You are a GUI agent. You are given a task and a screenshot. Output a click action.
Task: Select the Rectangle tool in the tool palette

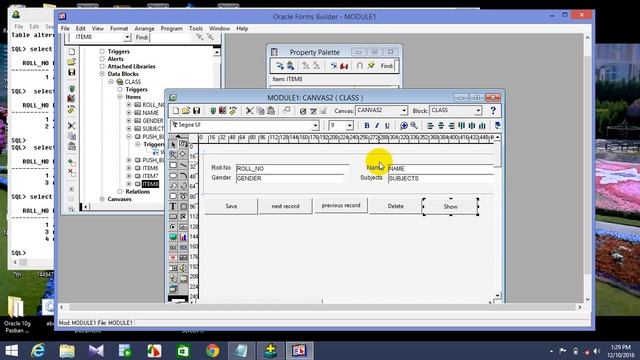(x=173, y=165)
